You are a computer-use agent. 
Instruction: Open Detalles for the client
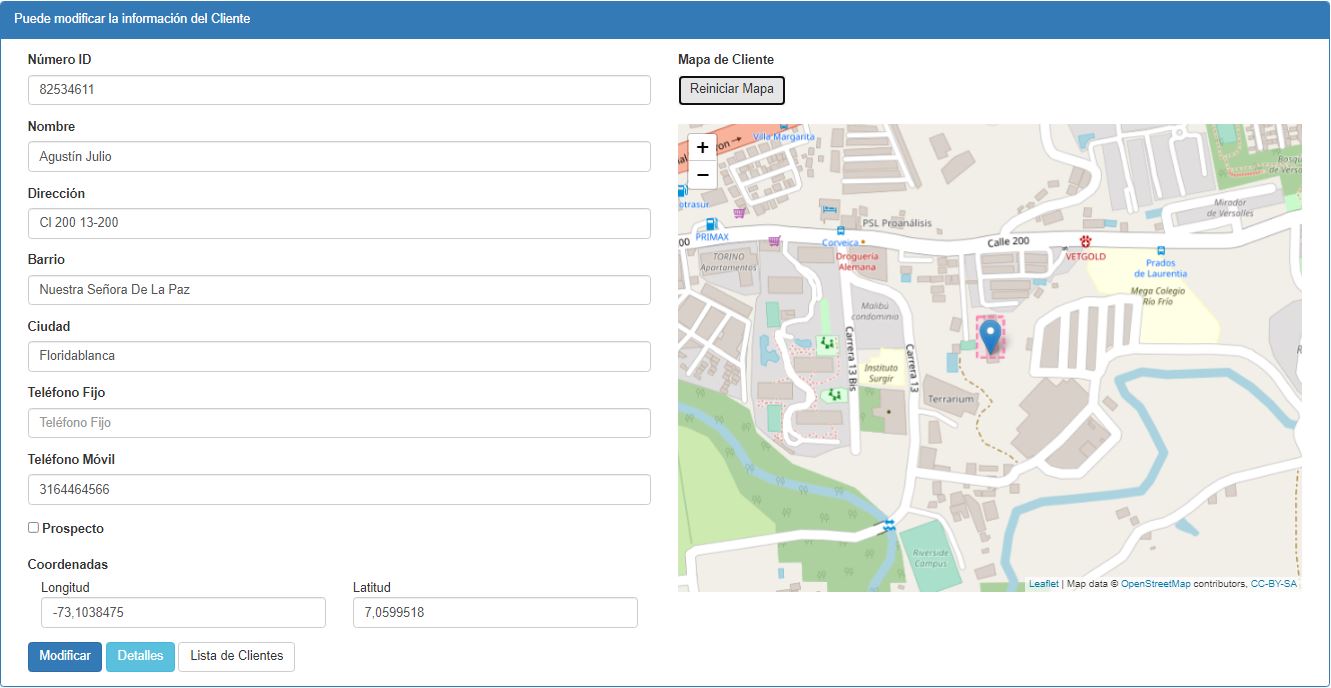tap(140, 657)
